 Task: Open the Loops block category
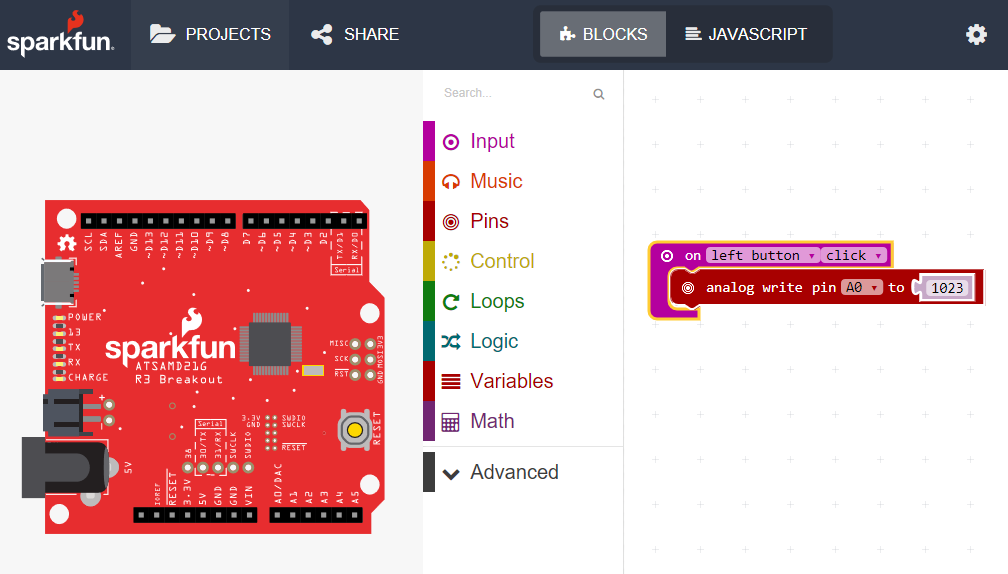point(523,301)
